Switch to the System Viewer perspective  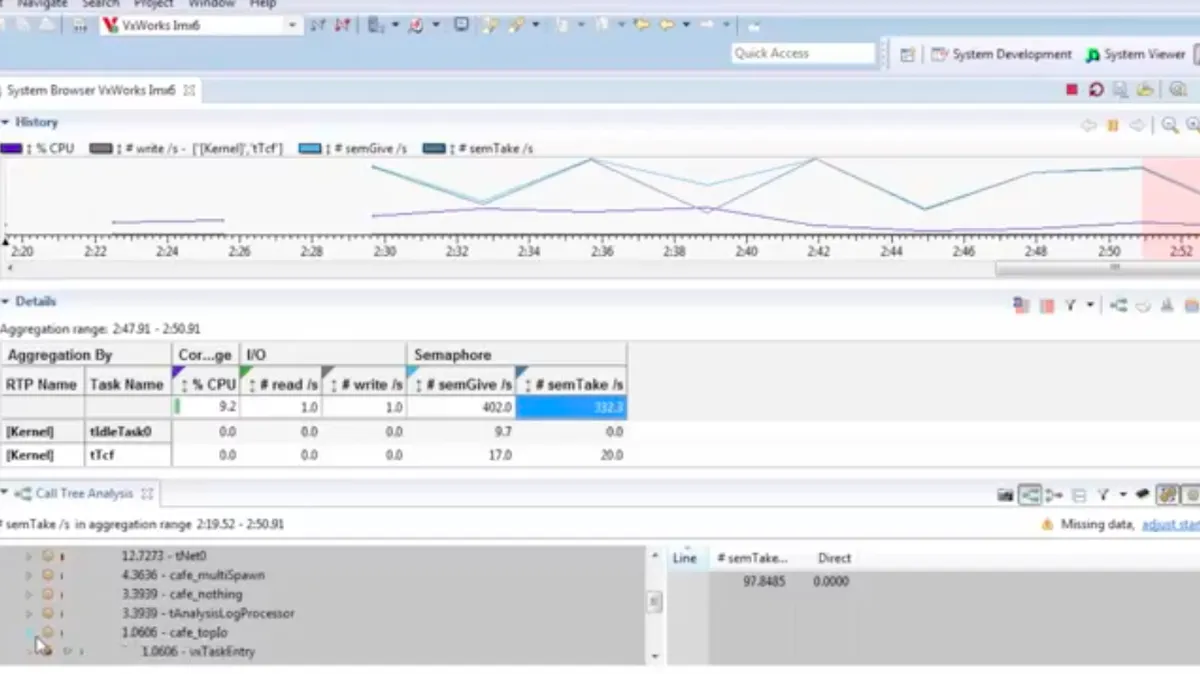pos(1134,55)
